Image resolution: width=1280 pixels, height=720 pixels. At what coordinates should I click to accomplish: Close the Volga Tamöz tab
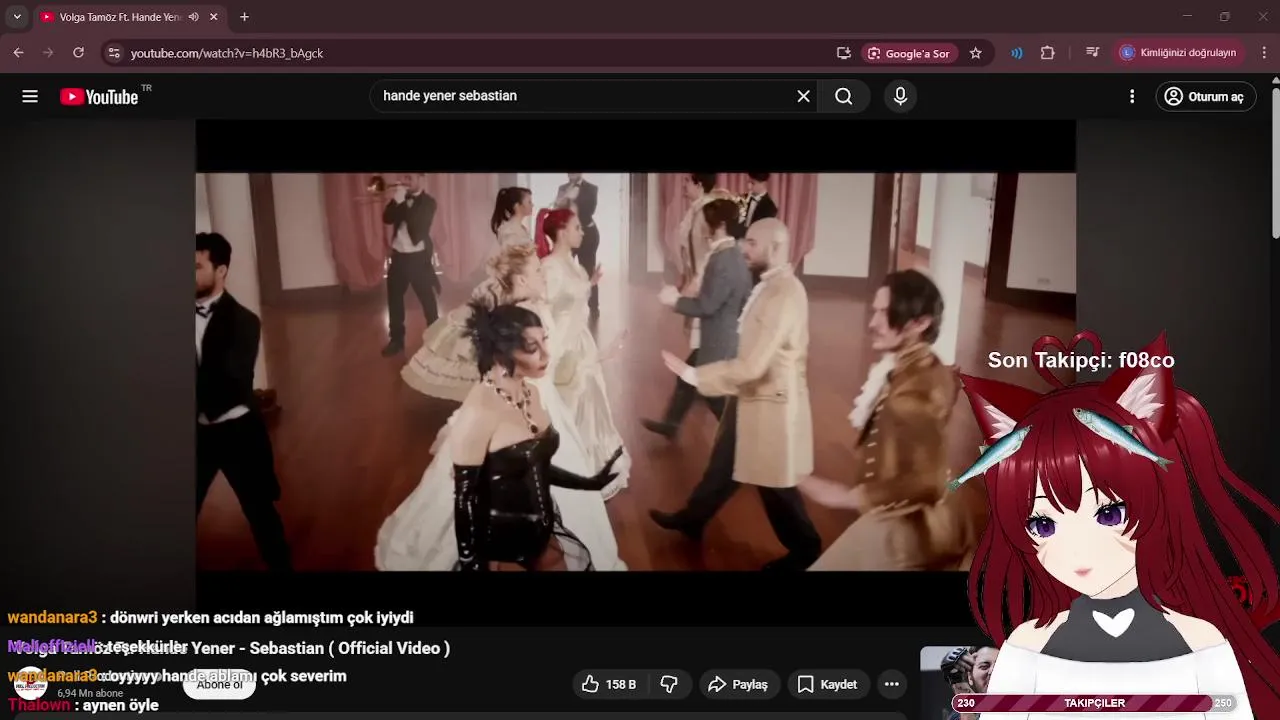click(x=213, y=17)
